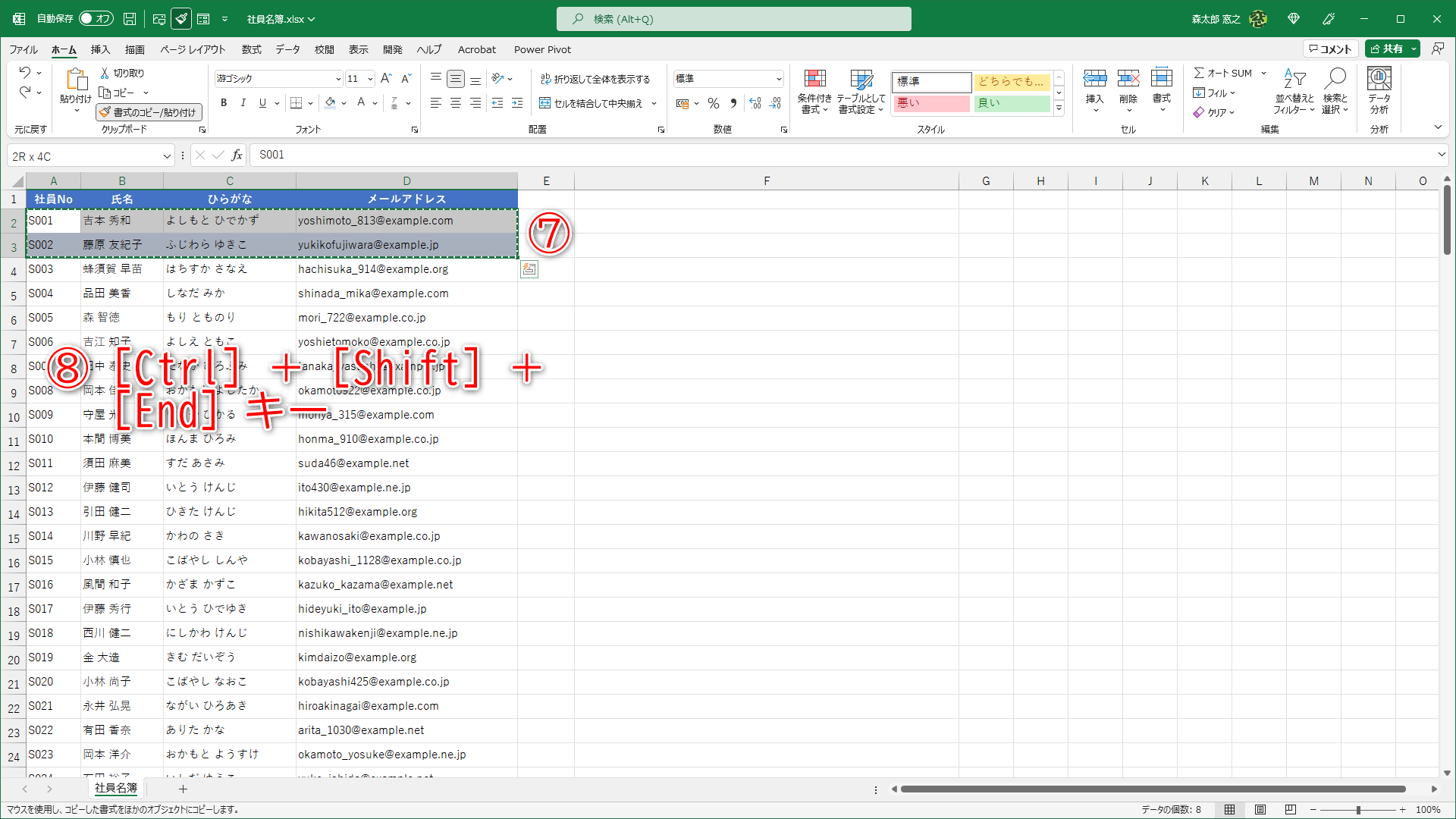Switch to the Data ribbon tab

point(287,49)
